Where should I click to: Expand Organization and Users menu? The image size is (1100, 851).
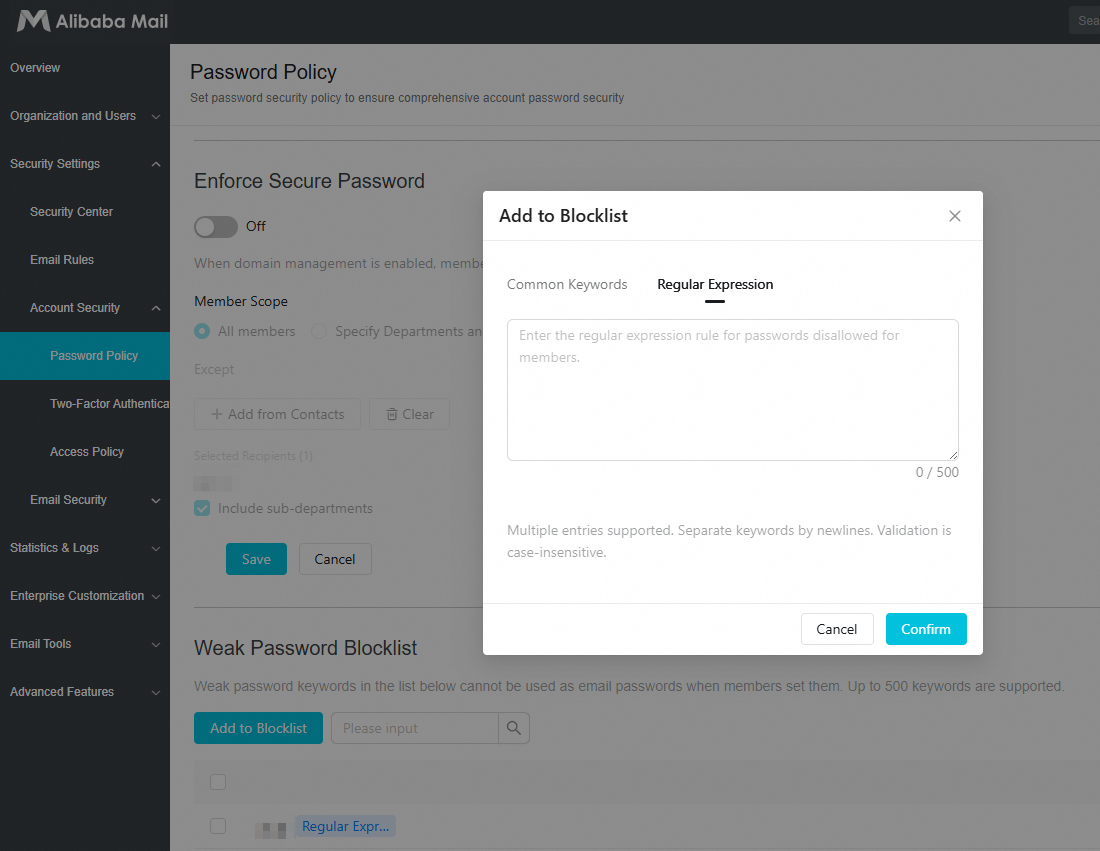tap(85, 116)
